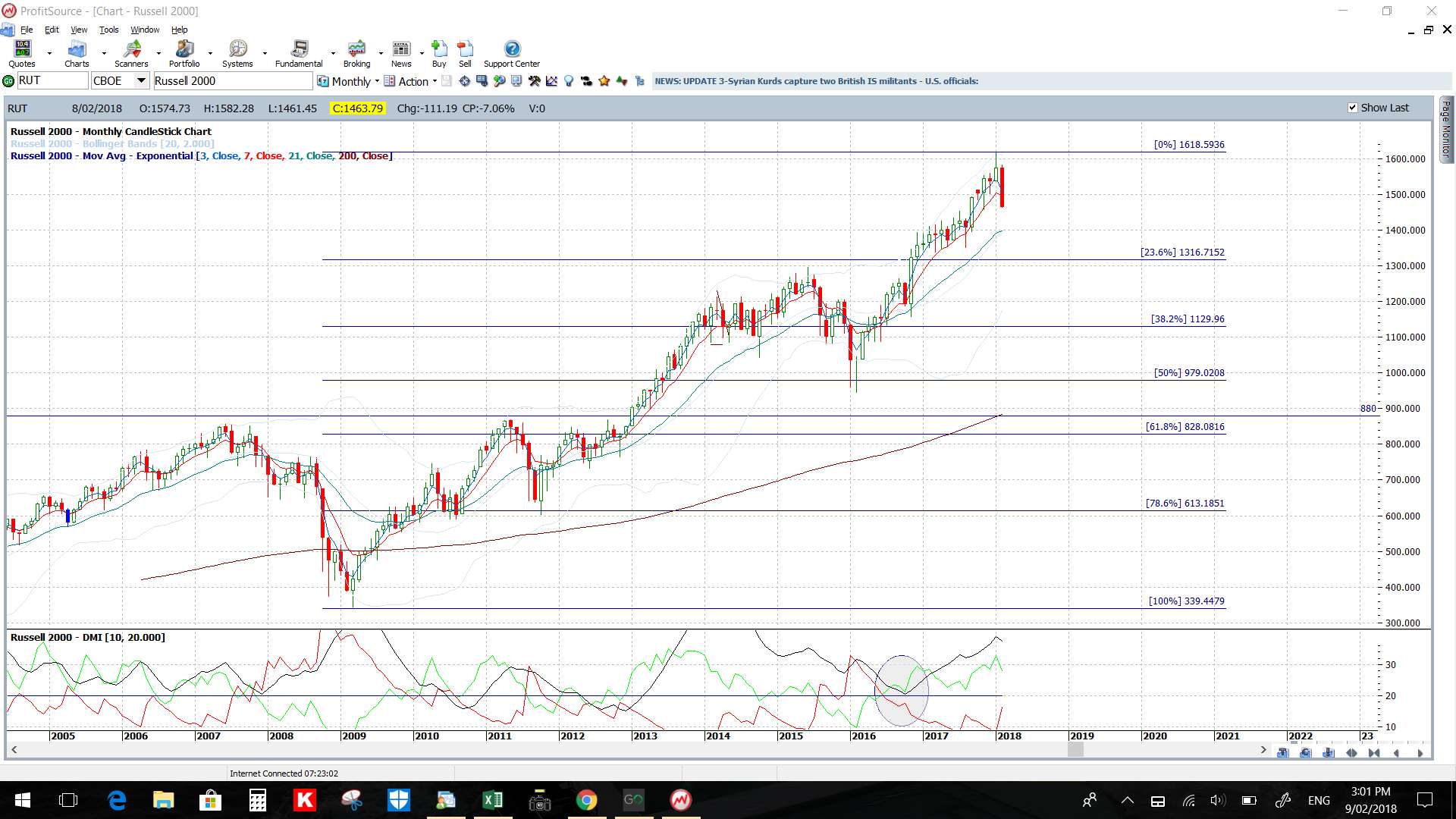Click the disabled save disk icon
Screen dimensions: 1456x819
pyautogui.click(x=447, y=81)
